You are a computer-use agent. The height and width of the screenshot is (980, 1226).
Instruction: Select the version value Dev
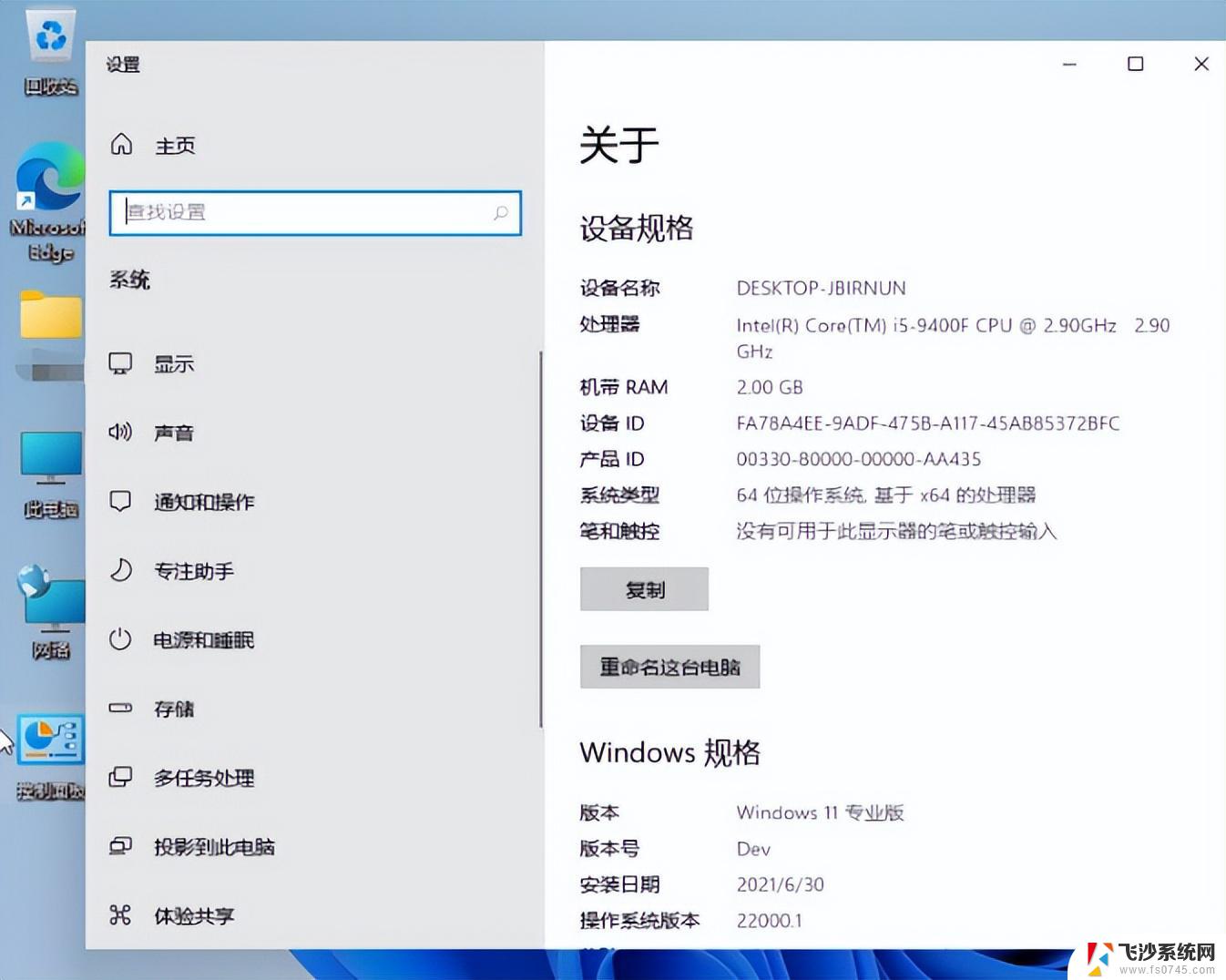(753, 849)
